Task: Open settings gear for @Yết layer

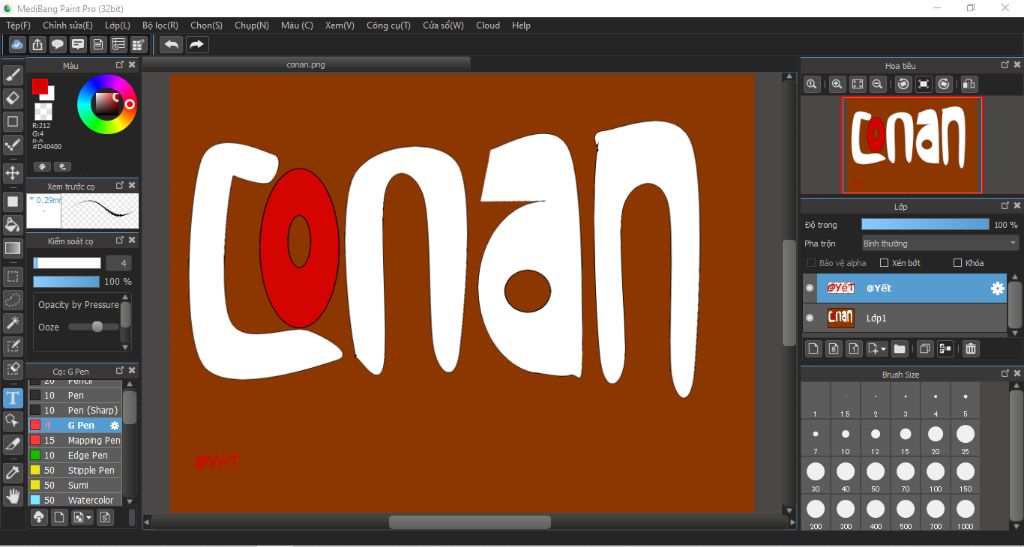Action: click(x=997, y=289)
